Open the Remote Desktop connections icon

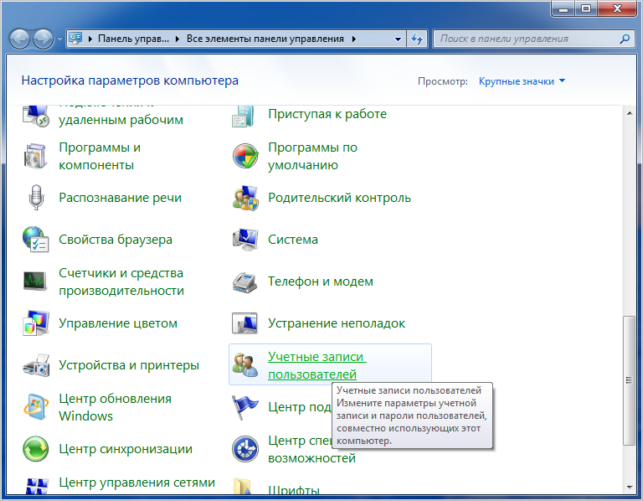[x=36, y=116]
